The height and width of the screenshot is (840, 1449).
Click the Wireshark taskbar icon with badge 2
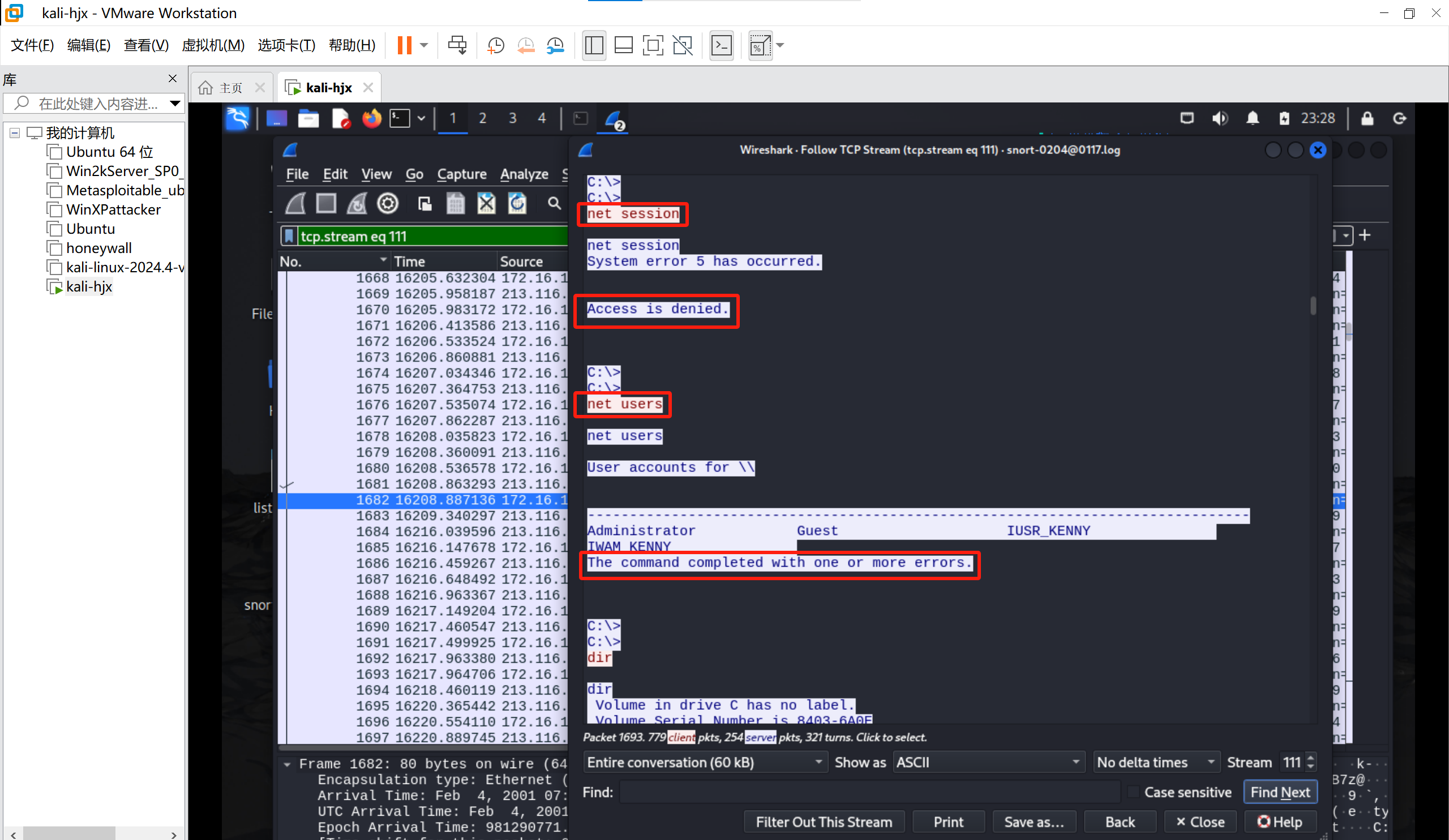pos(614,119)
